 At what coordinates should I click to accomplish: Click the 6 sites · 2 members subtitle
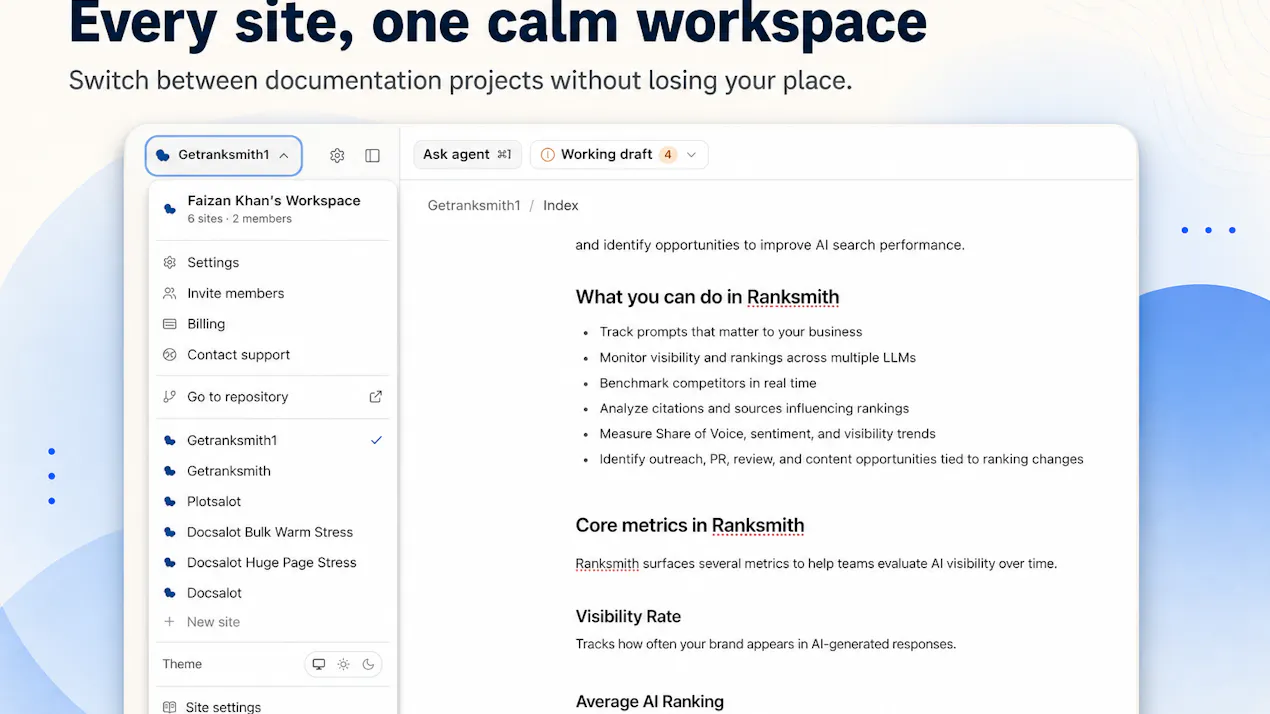pyautogui.click(x=240, y=219)
